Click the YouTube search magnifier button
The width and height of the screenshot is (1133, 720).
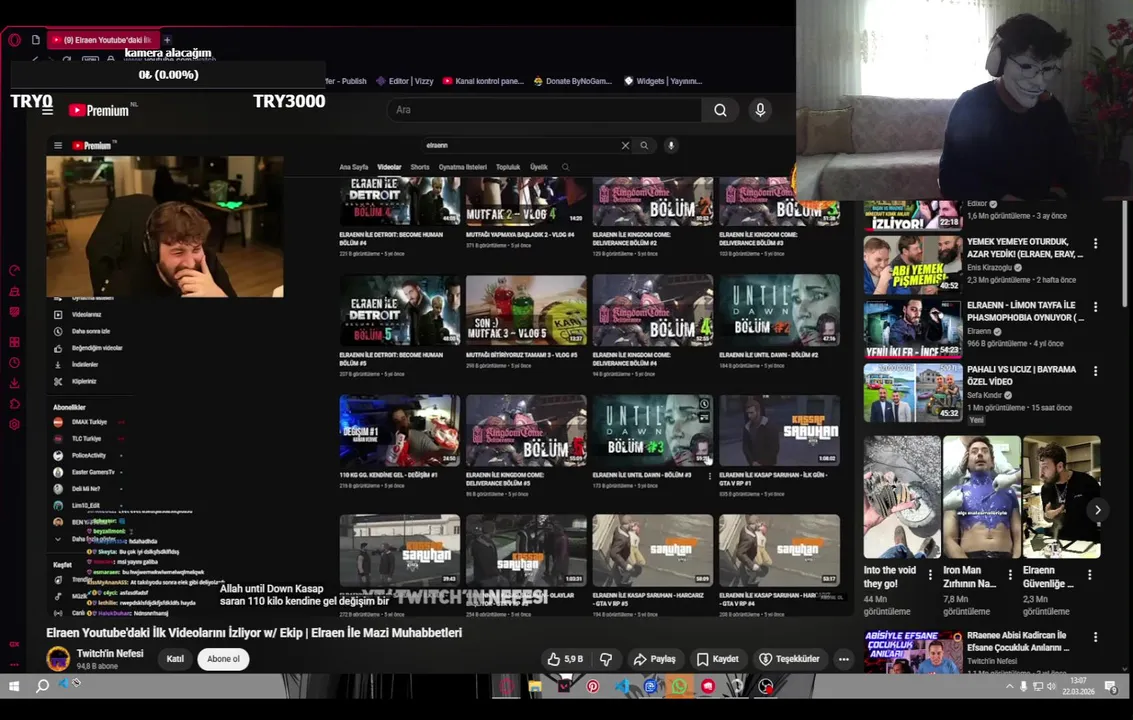(720, 110)
